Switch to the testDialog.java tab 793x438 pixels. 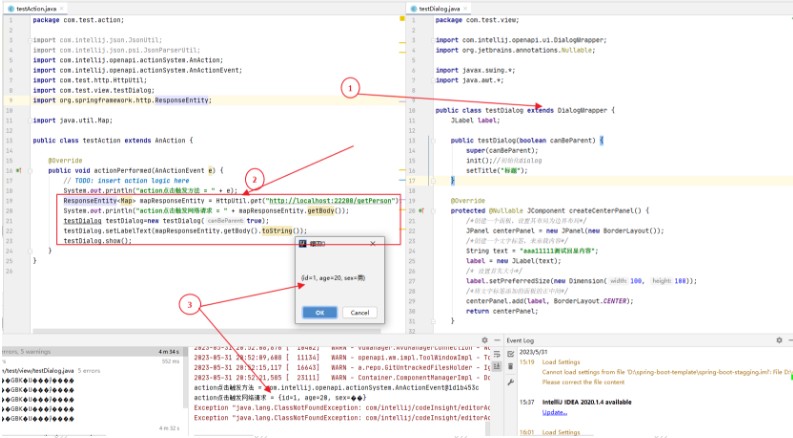(x=438, y=9)
